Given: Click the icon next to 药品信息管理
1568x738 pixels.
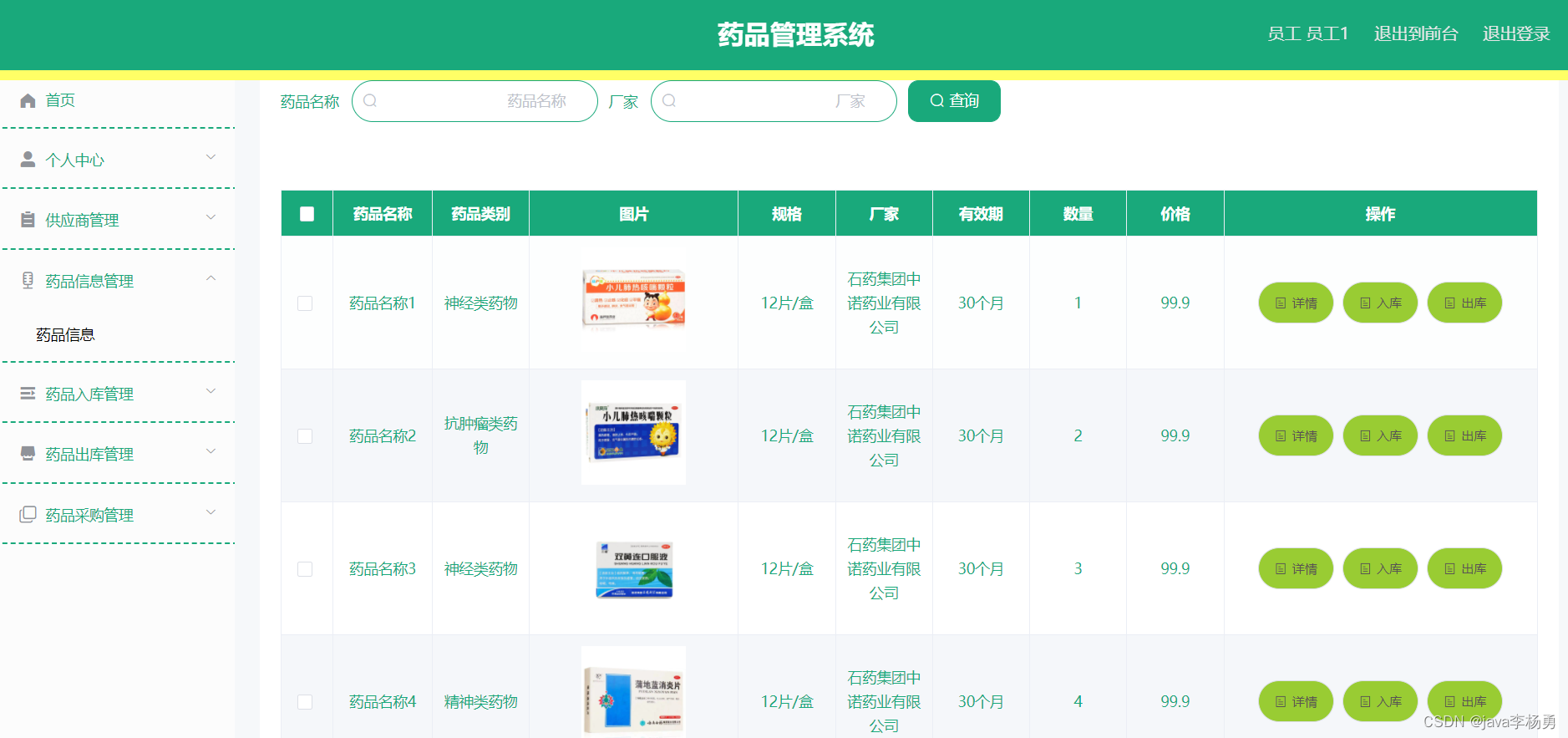Looking at the screenshot, I should coord(28,280).
